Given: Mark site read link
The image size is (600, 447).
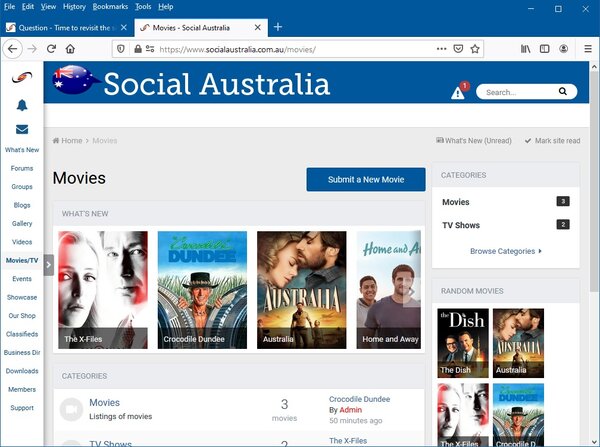Looking at the screenshot, I should point(552,141).
